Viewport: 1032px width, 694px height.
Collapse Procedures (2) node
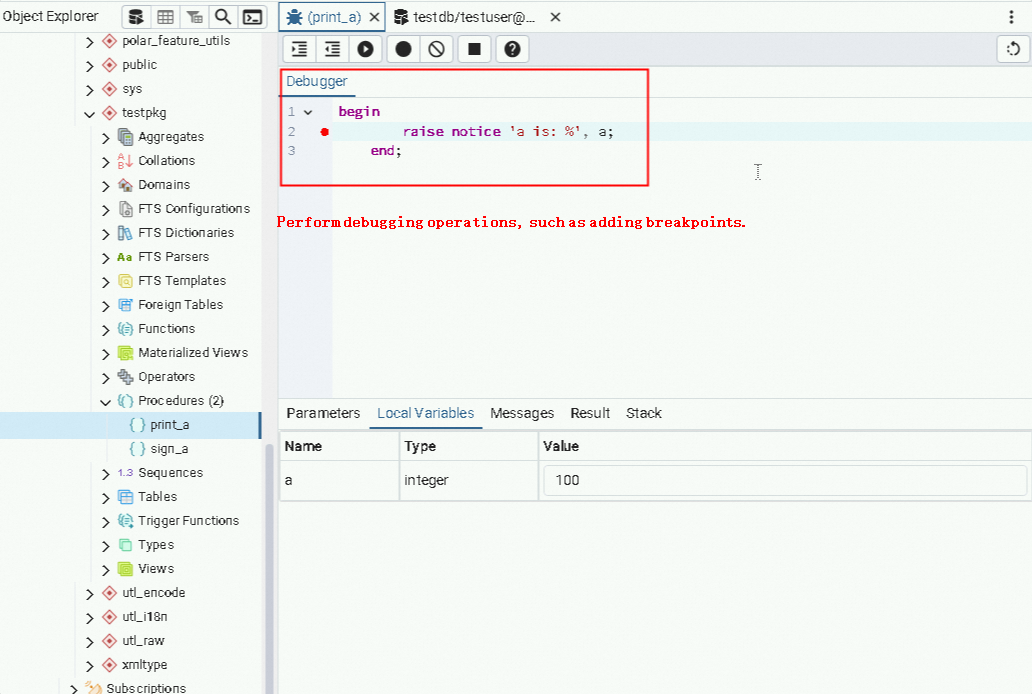[106, 402]
